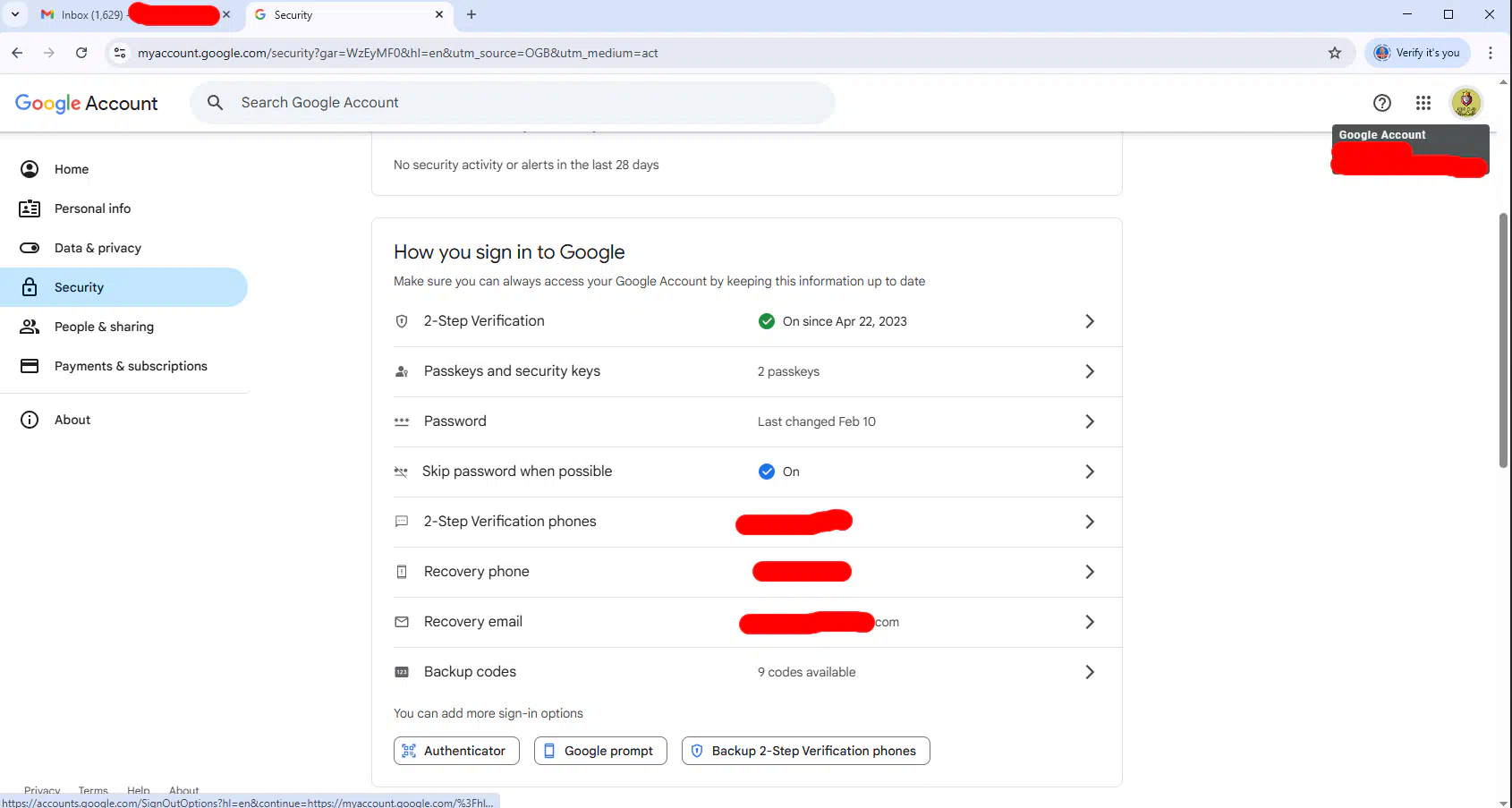Click the '2 passkeys' text

[788, 371]
